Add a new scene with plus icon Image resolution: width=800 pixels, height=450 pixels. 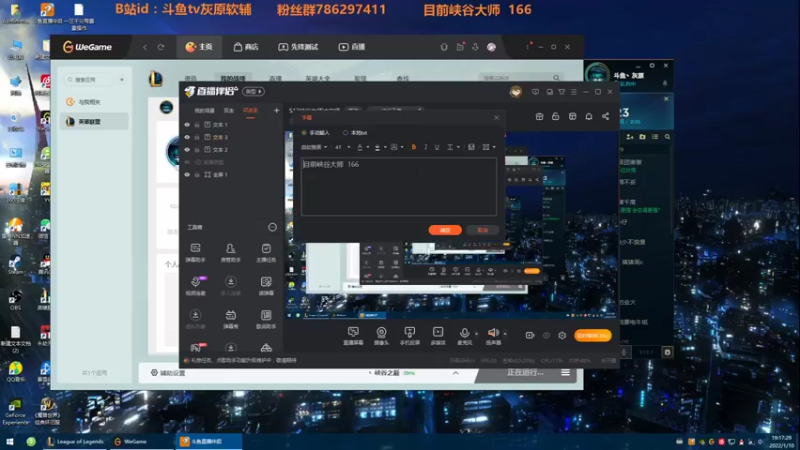[x=277, y=110]
